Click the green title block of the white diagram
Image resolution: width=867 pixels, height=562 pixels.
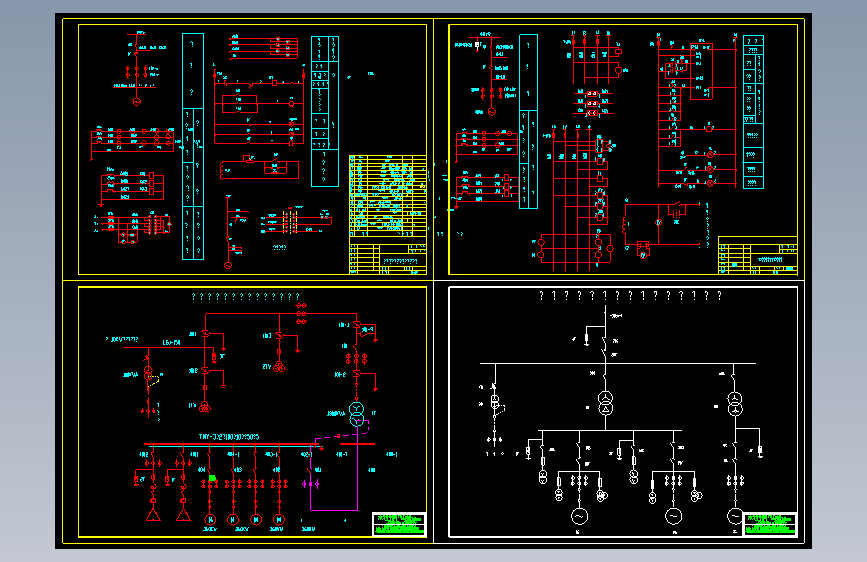click(x=770, y=524)
